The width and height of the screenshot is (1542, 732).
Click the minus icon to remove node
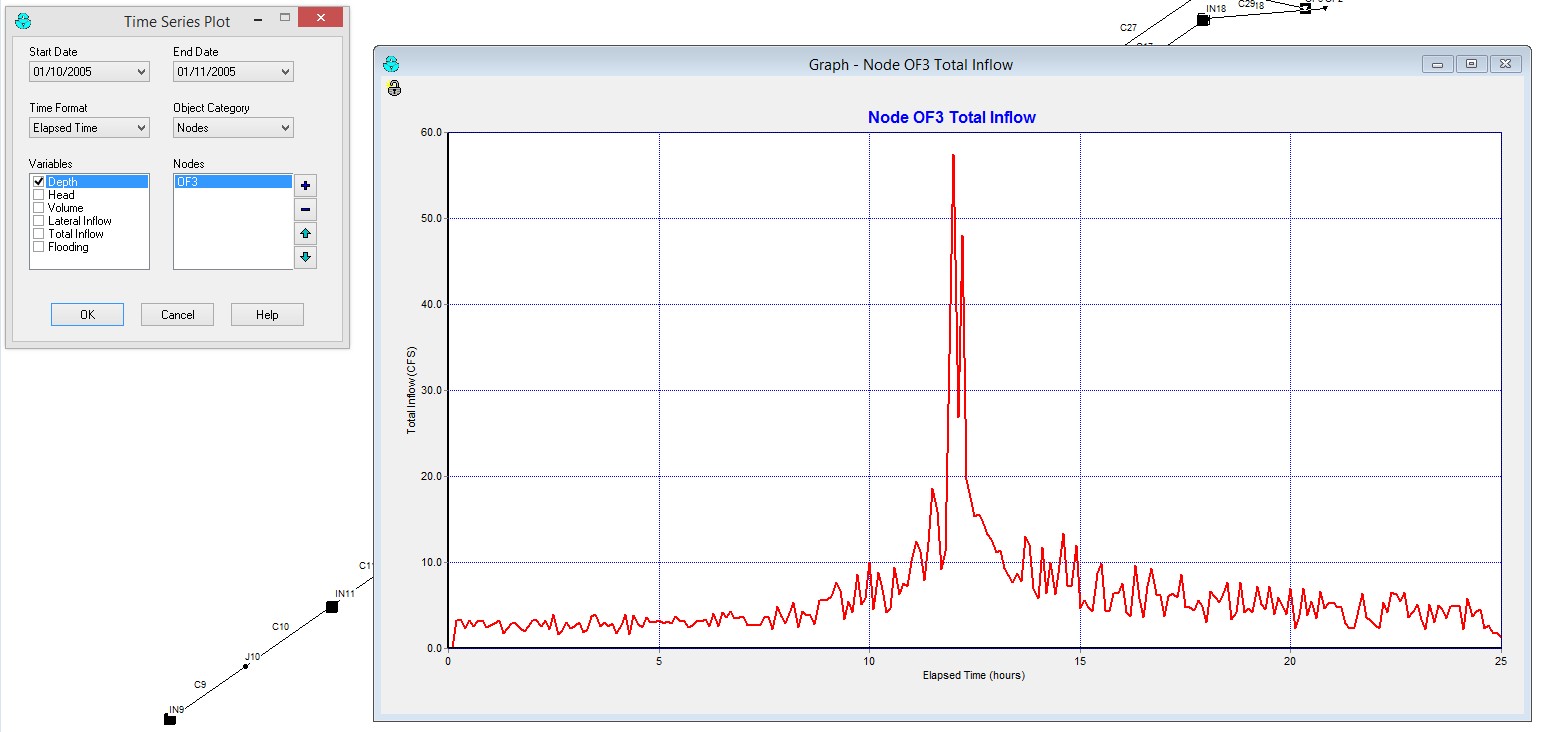click(306, 210)
